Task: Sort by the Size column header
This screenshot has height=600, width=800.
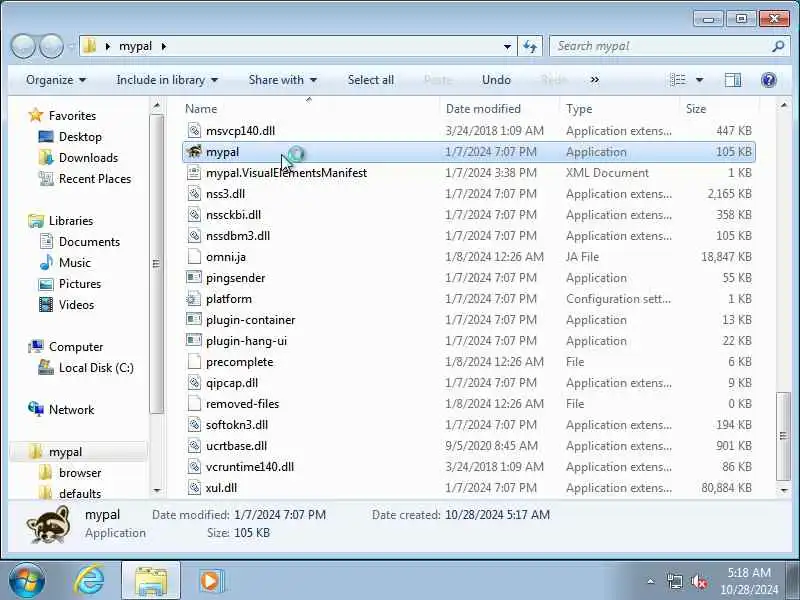Action: (x=719, y=109)
